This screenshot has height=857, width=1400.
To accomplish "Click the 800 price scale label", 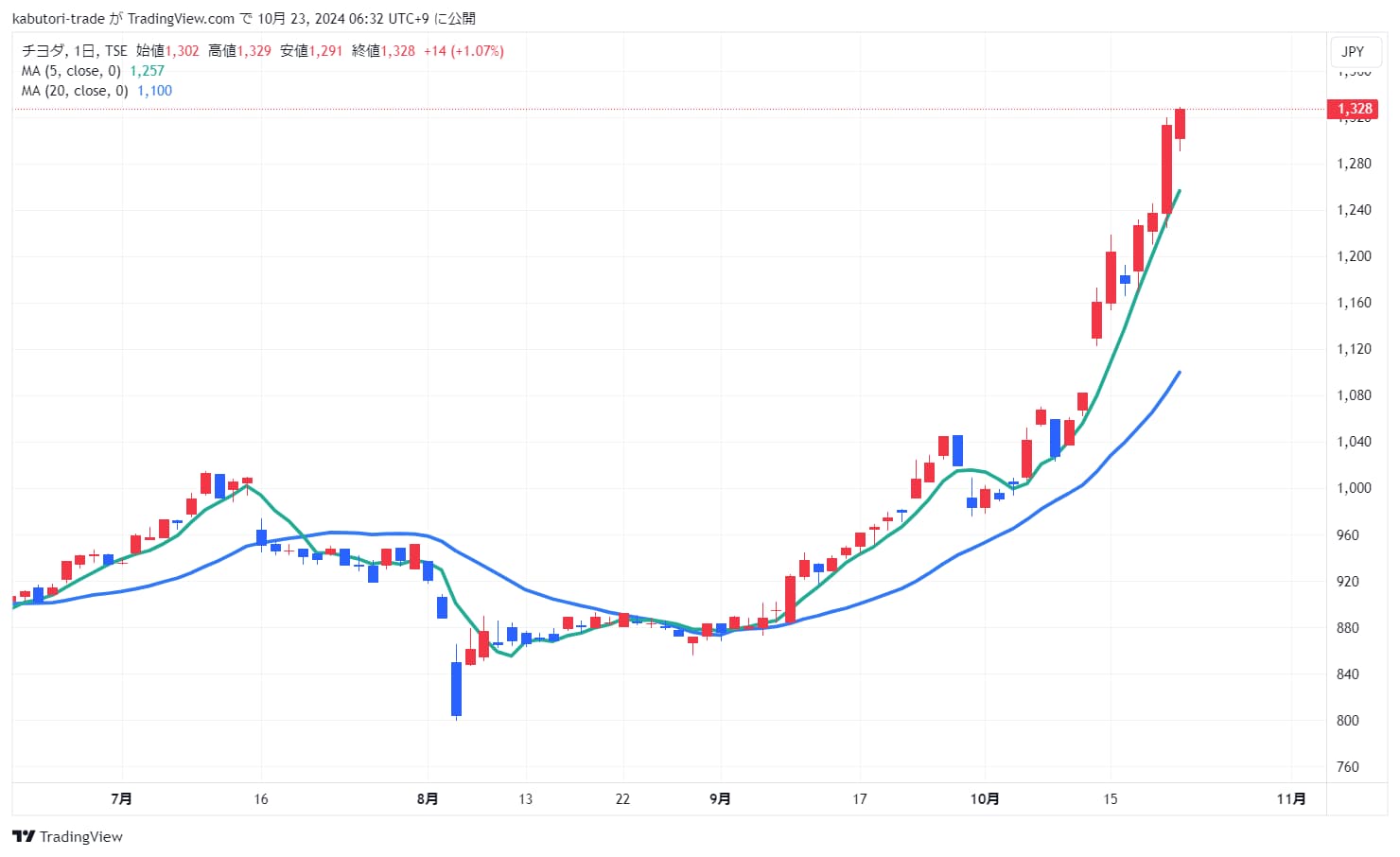I will (x=1348, y=721).
